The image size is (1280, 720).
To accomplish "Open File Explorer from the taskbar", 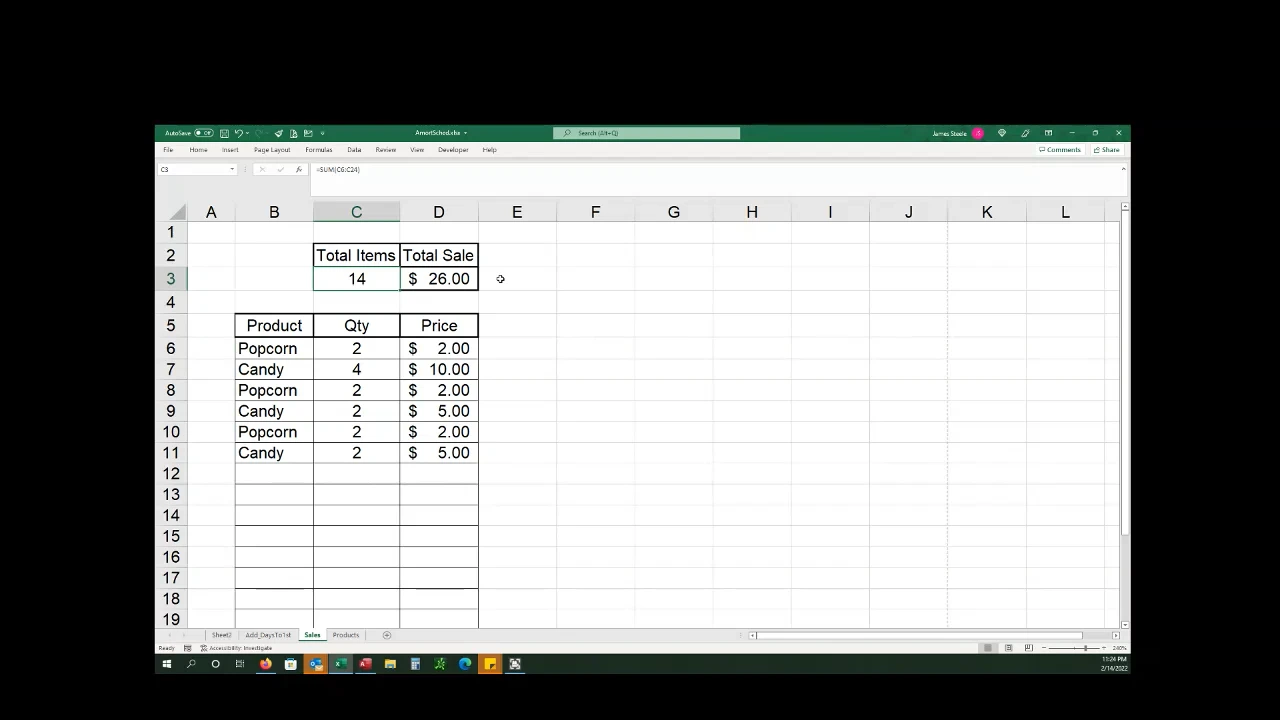I will [x=390, y=664].
